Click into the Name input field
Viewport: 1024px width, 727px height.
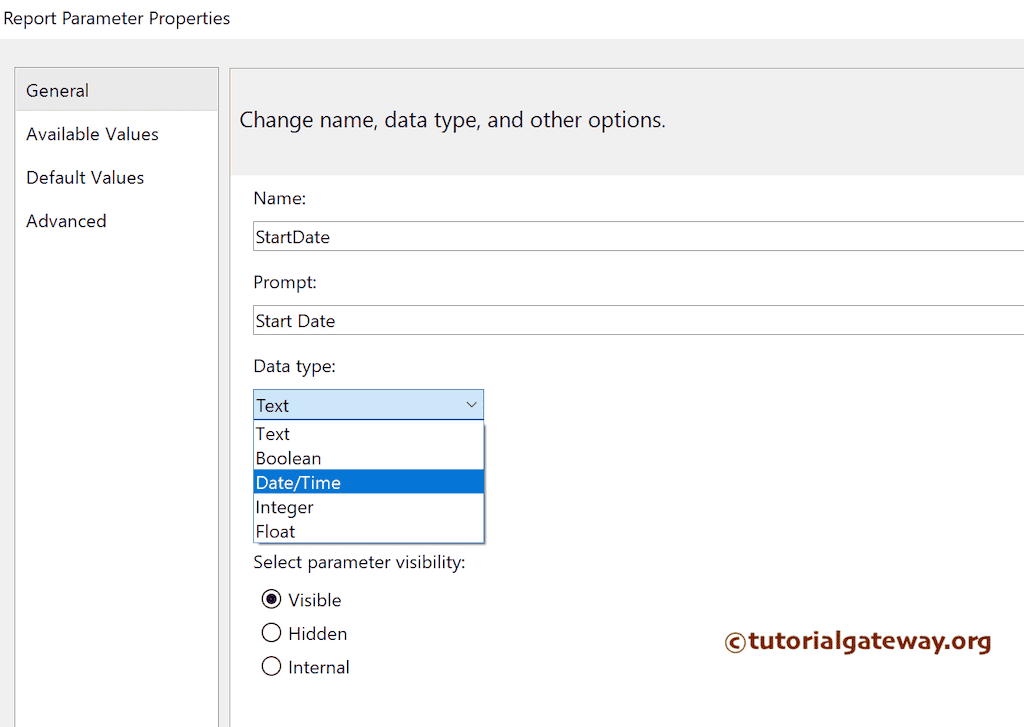point(500,236)
